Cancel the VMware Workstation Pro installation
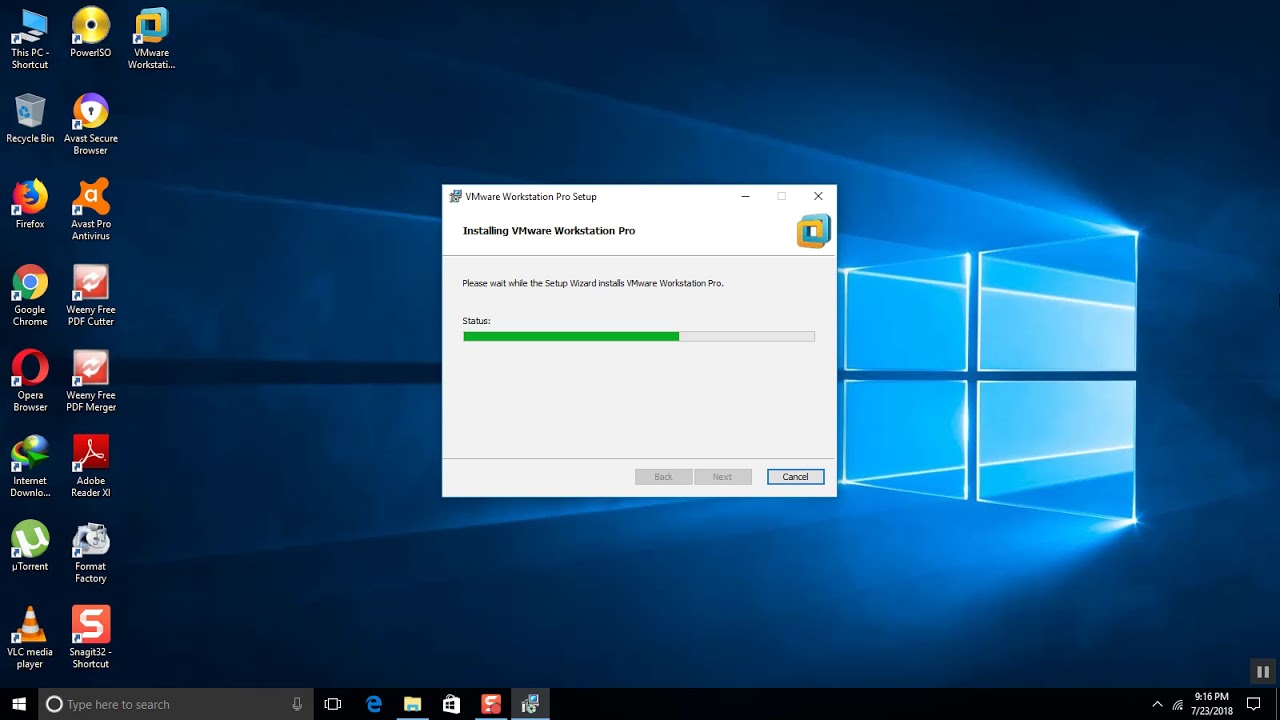 coord(795,477)
